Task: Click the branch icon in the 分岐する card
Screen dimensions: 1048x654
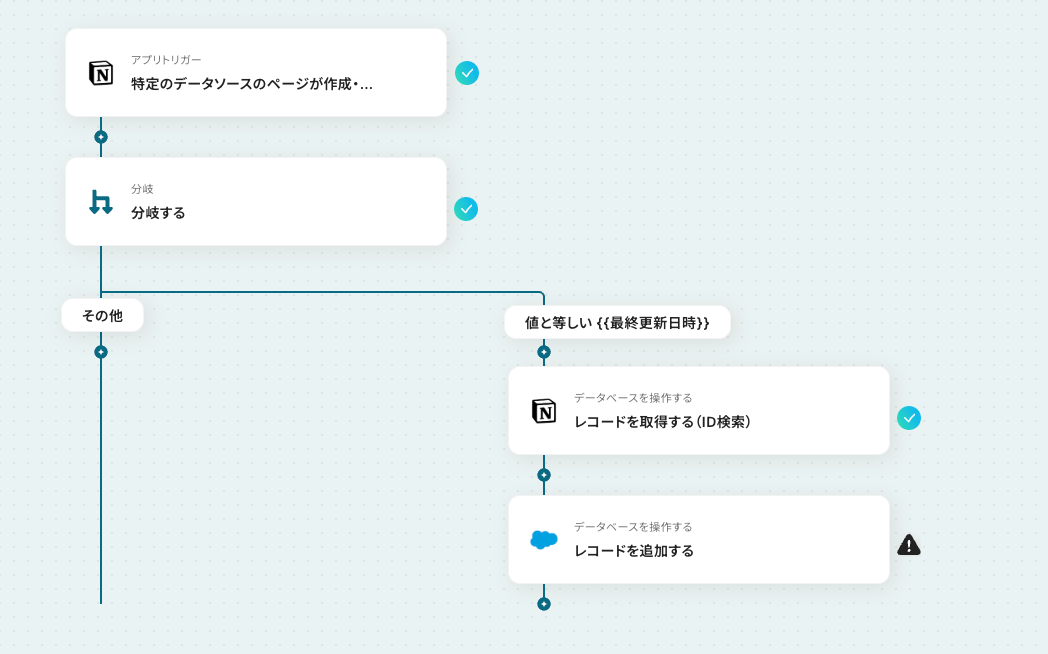Action: click(101, 202)
